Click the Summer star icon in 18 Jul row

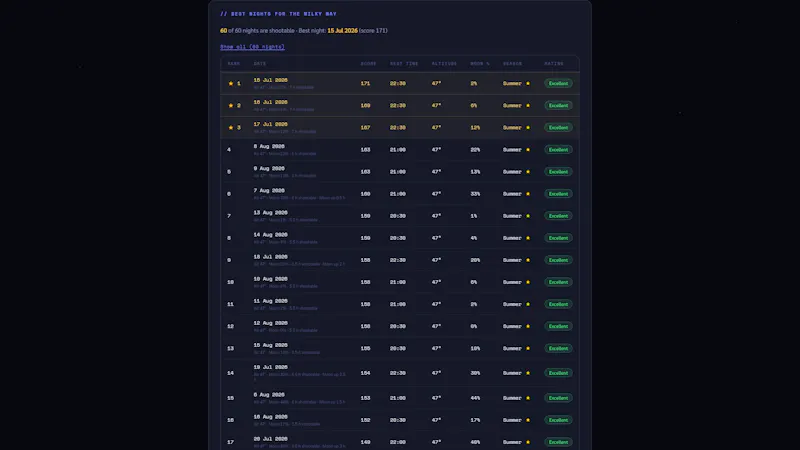[528, 260]
